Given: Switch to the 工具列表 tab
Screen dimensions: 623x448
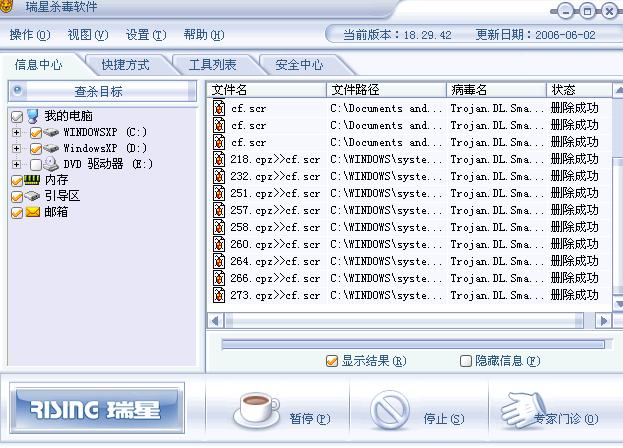Looking at the screenshot, I should click(x=213, y=64).
